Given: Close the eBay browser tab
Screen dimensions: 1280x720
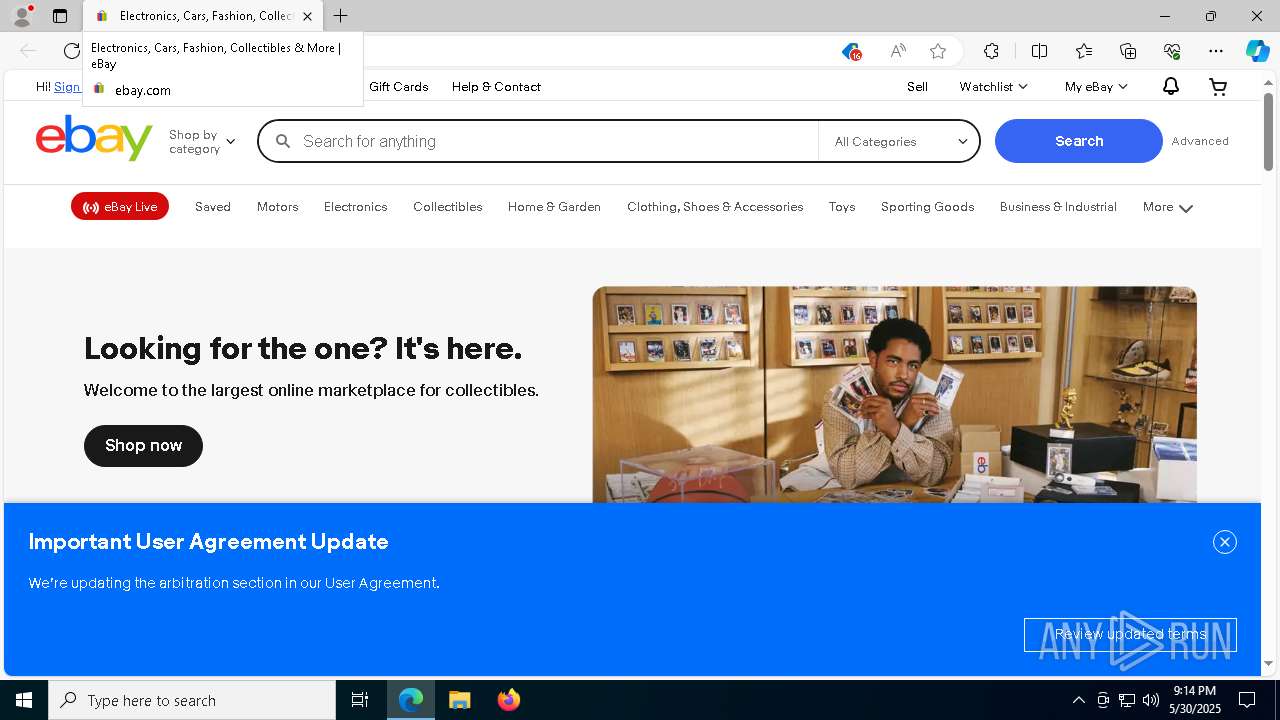Looking at the screenshot, I should pyautogui.click(x=307, y=16).
